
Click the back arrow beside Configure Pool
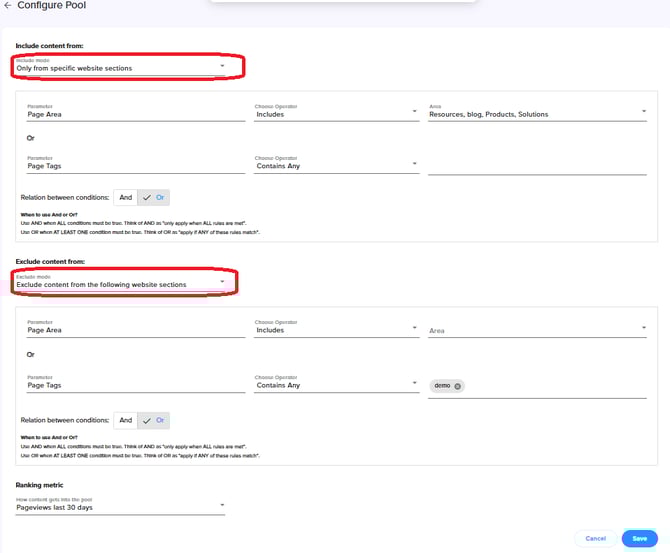tap(8, 6)
